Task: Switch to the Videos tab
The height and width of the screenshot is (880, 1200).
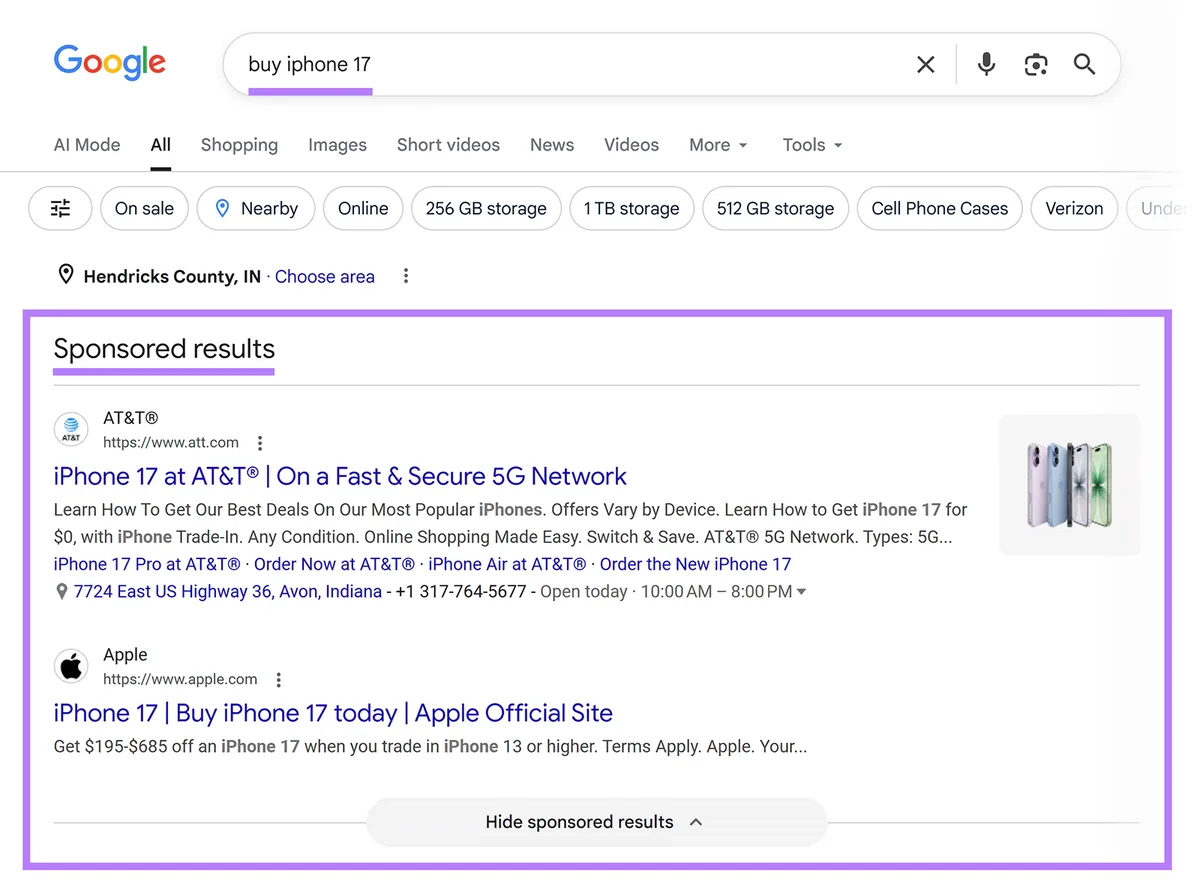Action: 631,145
